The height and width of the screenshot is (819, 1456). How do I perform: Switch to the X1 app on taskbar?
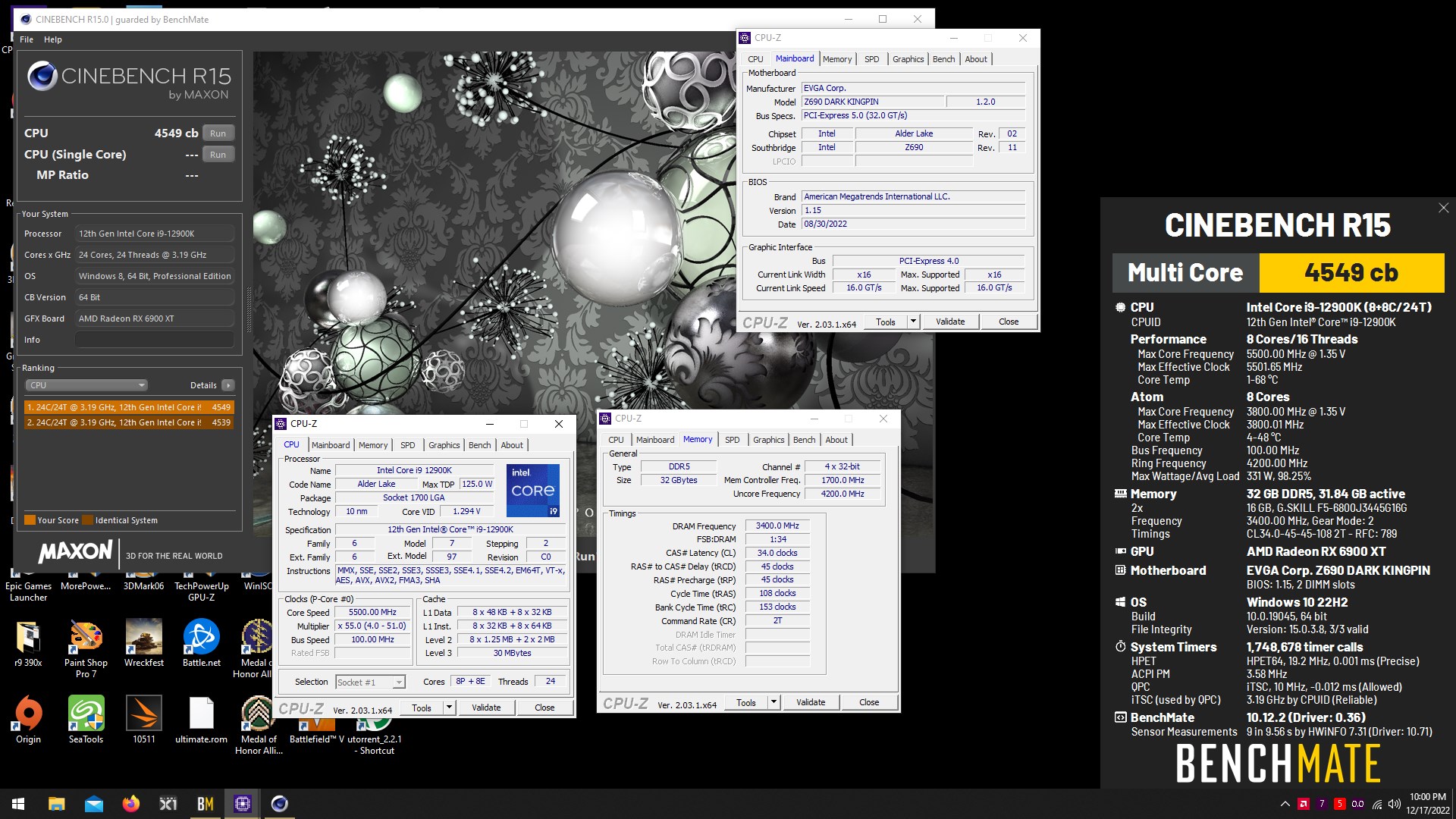coord(168,804)
